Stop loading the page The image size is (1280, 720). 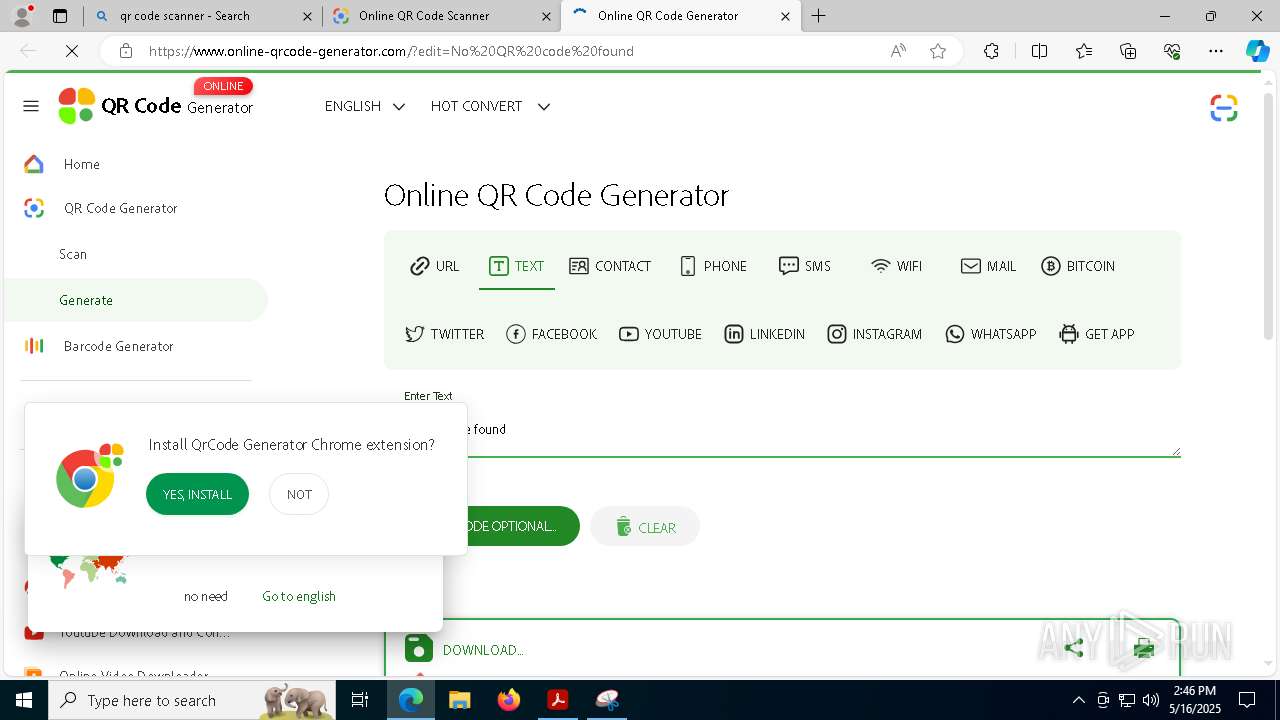[x=71, y=51]
